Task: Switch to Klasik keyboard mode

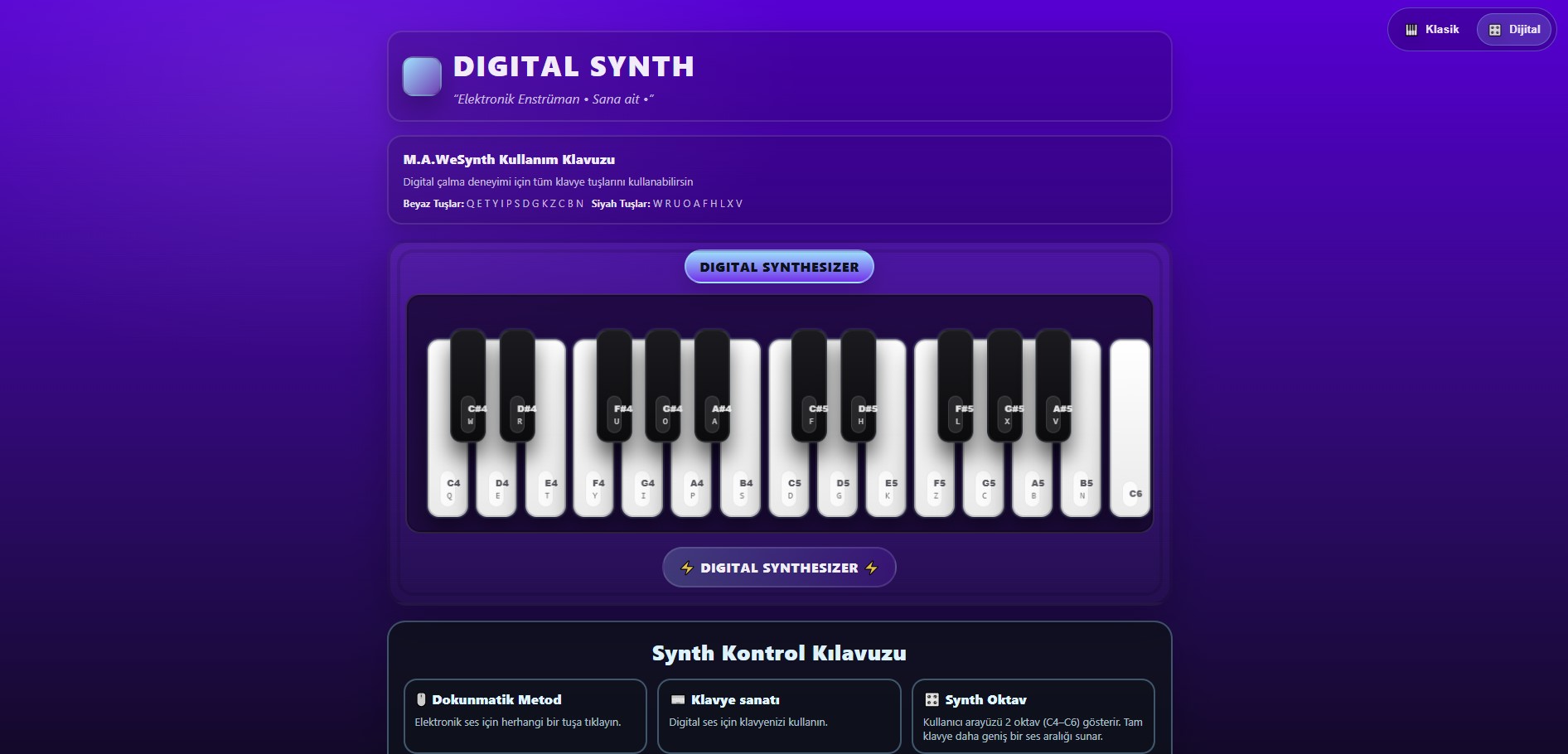Action: pyautogui.click(x=1432, y=29)
